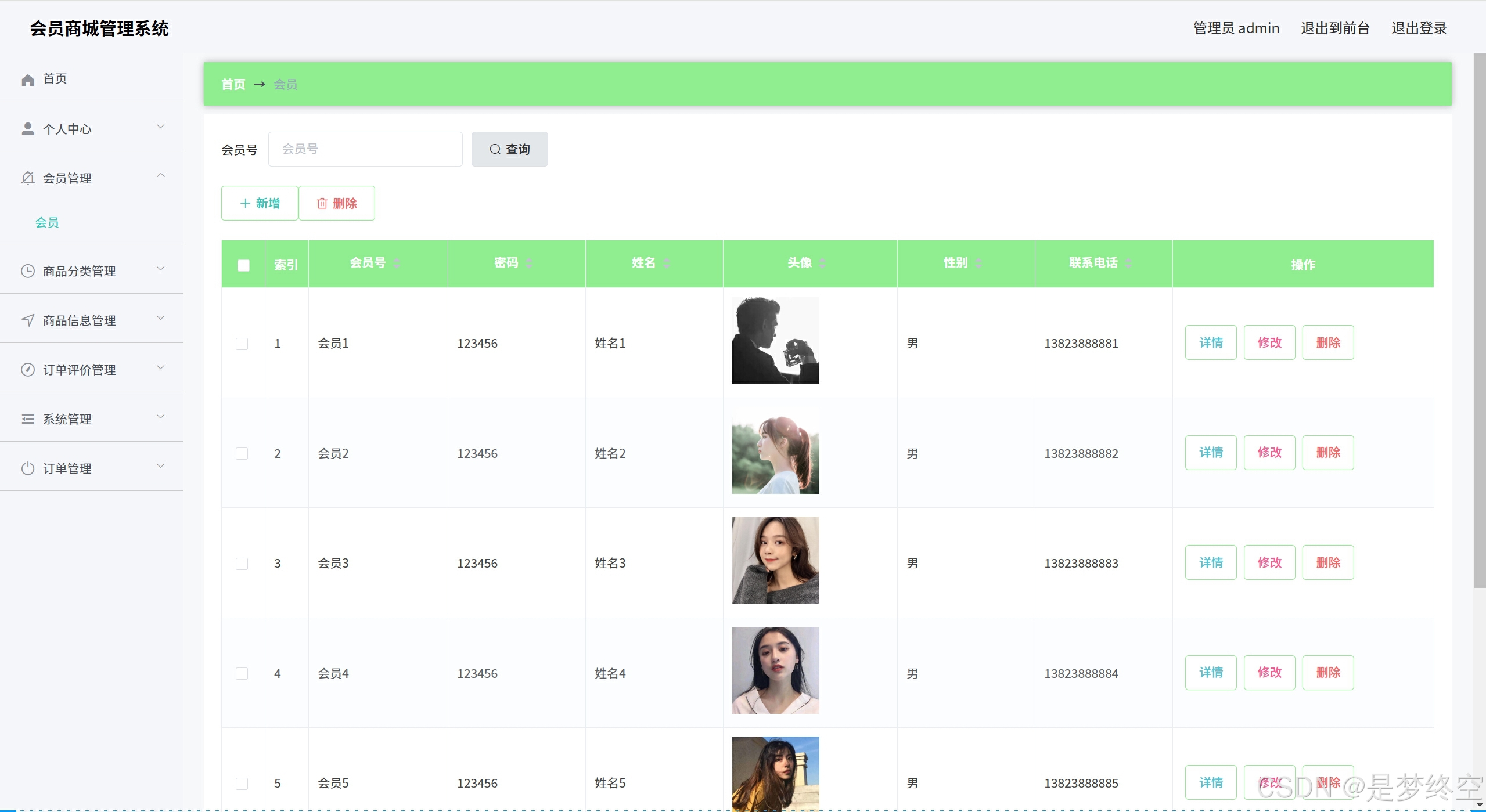The image size is (1486, 812).
Task: Click the clock icon beside 商品分类管理
Action: (27, 271)
